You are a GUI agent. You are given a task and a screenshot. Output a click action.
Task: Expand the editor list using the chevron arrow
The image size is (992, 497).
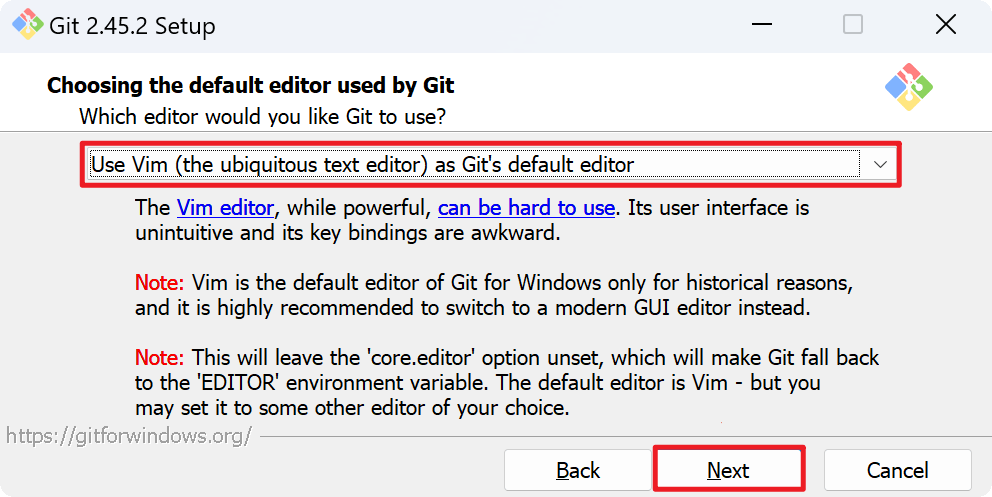[881, 164]
